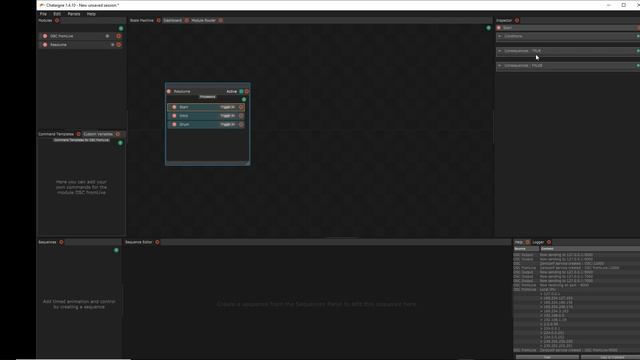Viewport: 640px width, 360px height.
Task: Trigger the Intro processor
Action: [x=227, y=116]
